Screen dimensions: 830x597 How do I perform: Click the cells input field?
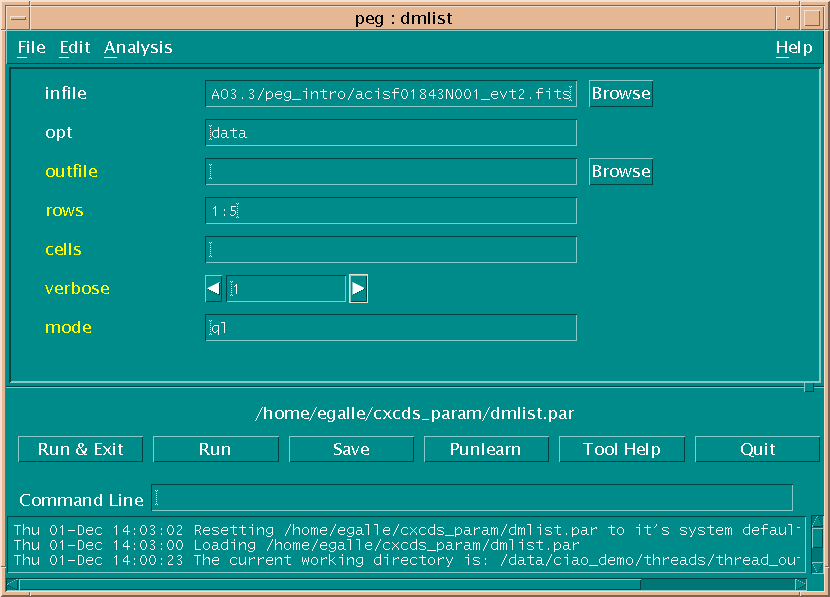391,250
